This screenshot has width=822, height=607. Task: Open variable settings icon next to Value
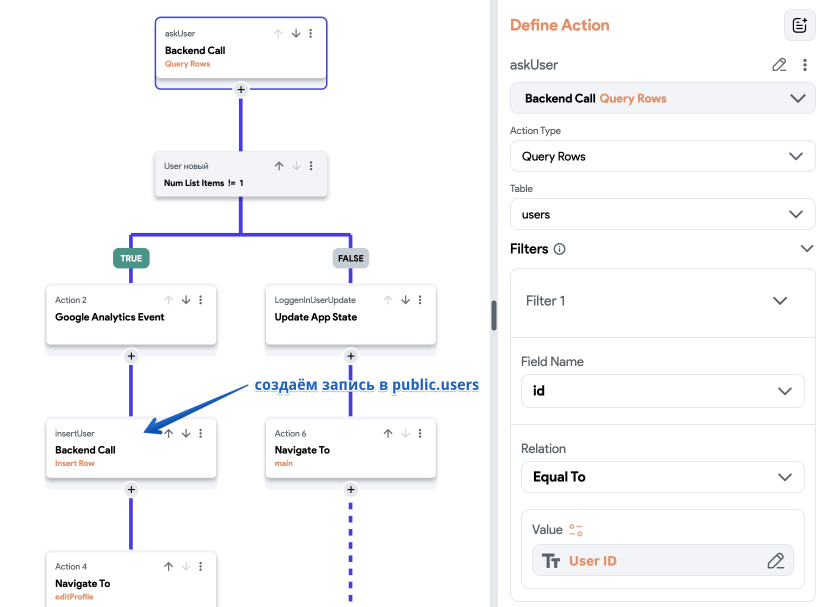(x=576, y=530)
